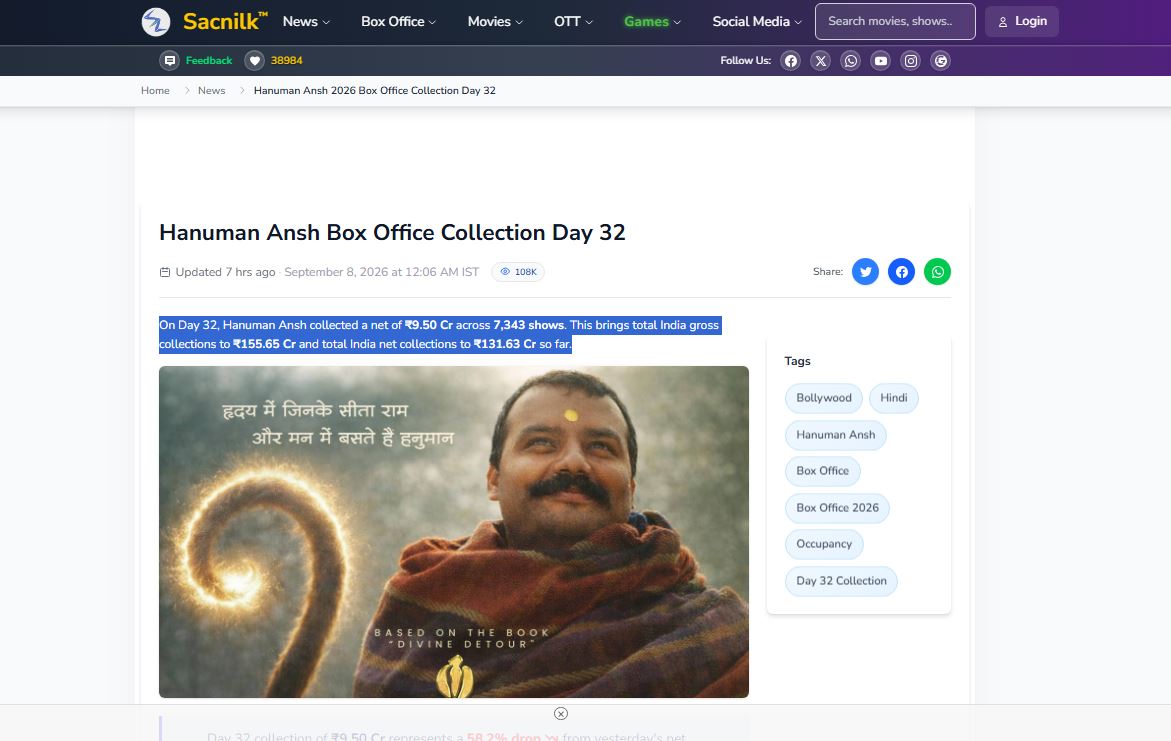Select the Box Office 2026 tag
This screenshot has width=1171, height=741.
[x=837, y=508]
